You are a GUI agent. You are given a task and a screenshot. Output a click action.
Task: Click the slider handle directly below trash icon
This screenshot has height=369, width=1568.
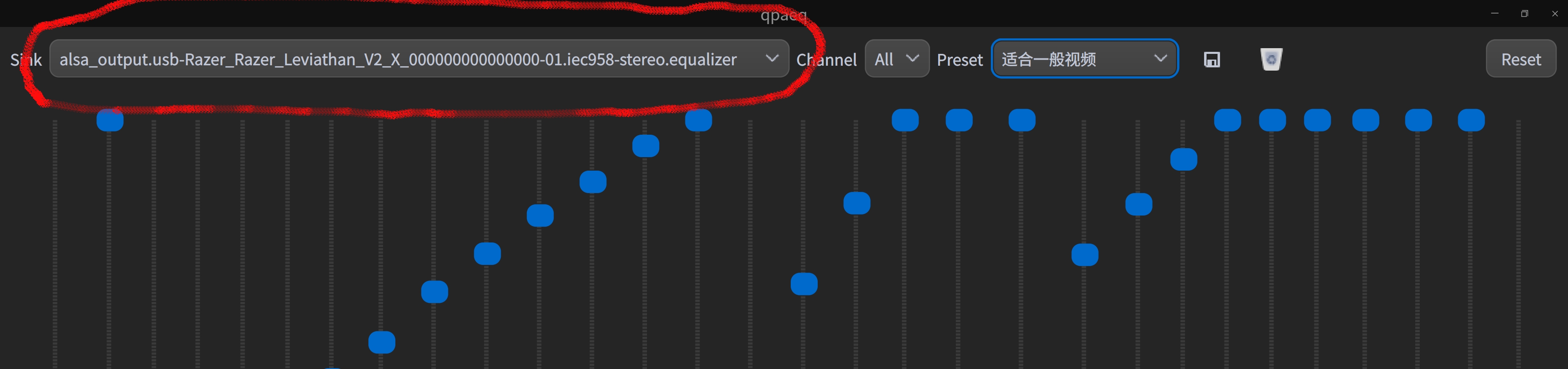[1272, 120]
